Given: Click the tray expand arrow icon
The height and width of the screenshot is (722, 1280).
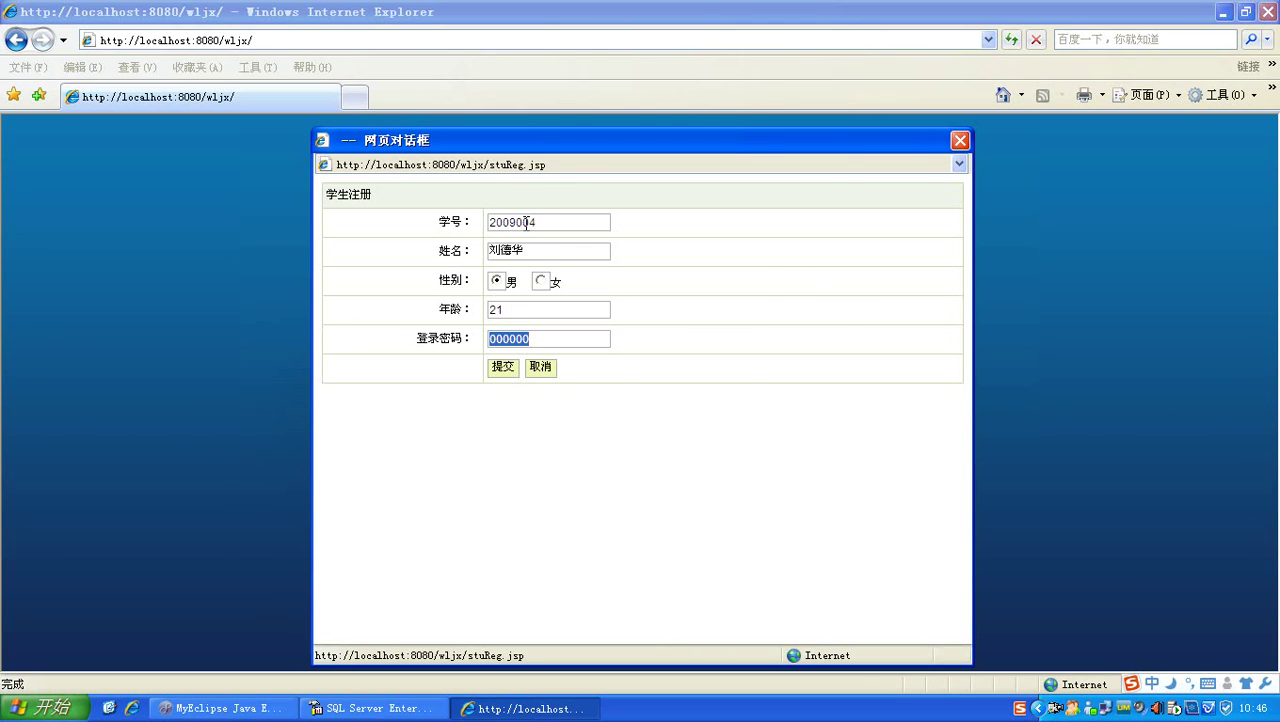Looking at the screenshot, I should tap(1037, 708).
